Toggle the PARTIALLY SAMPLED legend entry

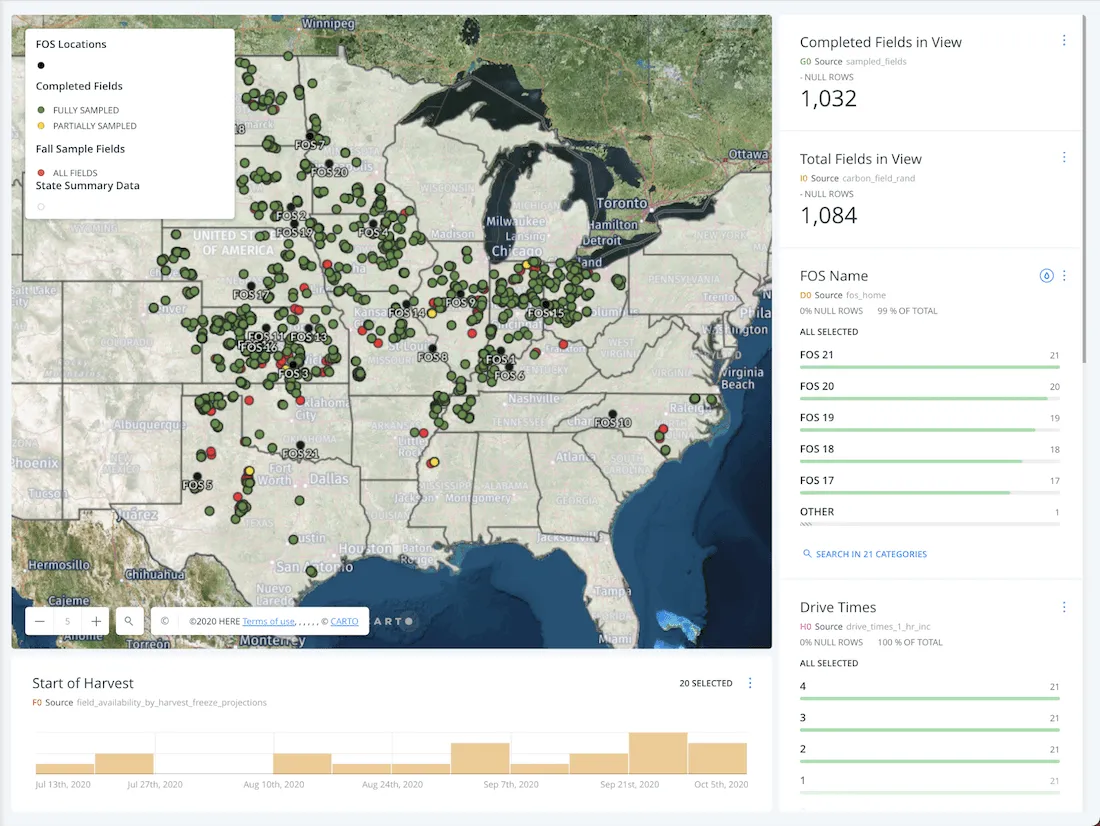click(x=42, y=126)
